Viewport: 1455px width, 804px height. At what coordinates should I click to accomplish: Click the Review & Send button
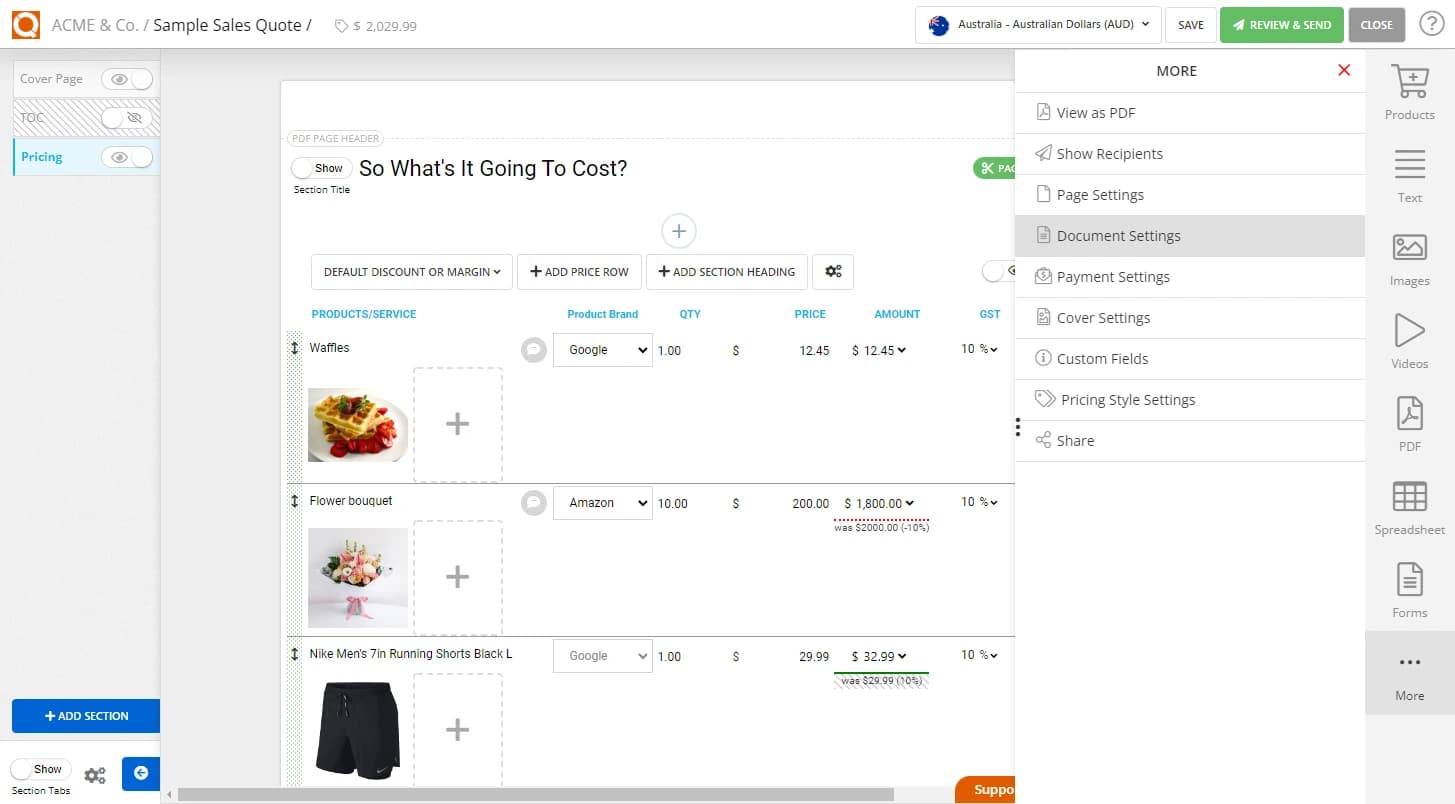pyautogui.click(x=1281, y=24)
